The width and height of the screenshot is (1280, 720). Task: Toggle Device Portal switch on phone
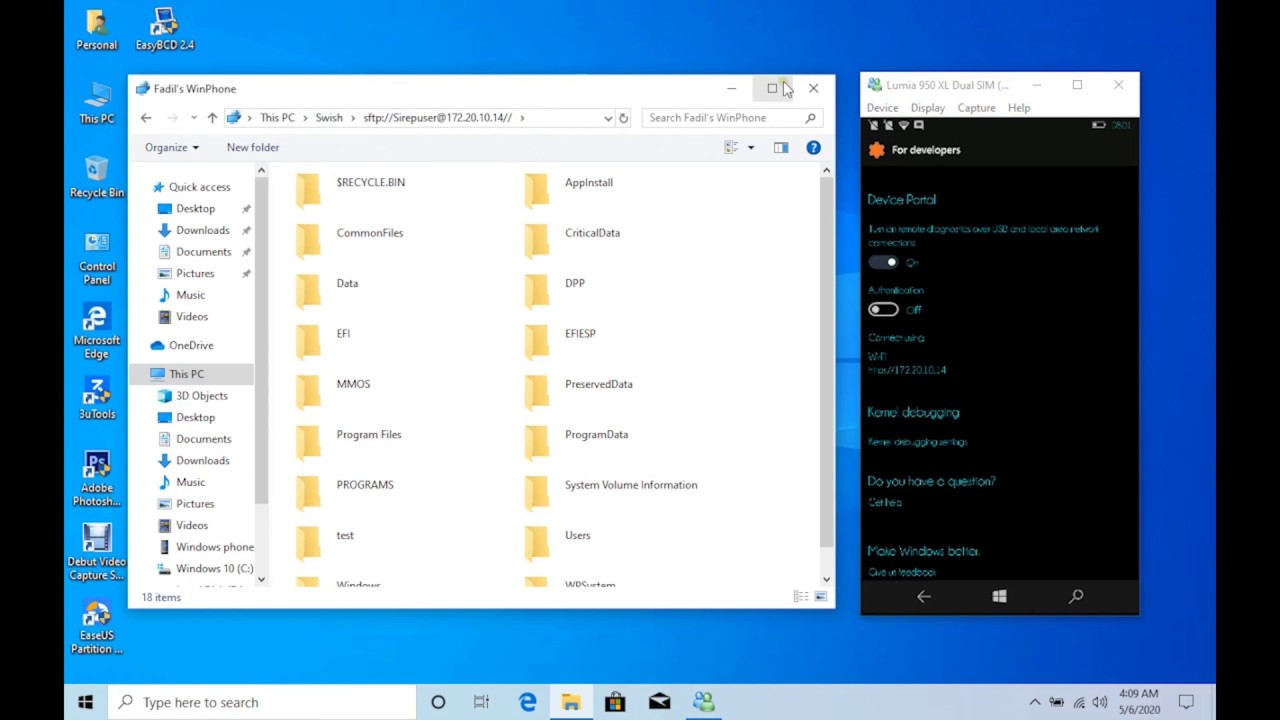click(883, 262)
